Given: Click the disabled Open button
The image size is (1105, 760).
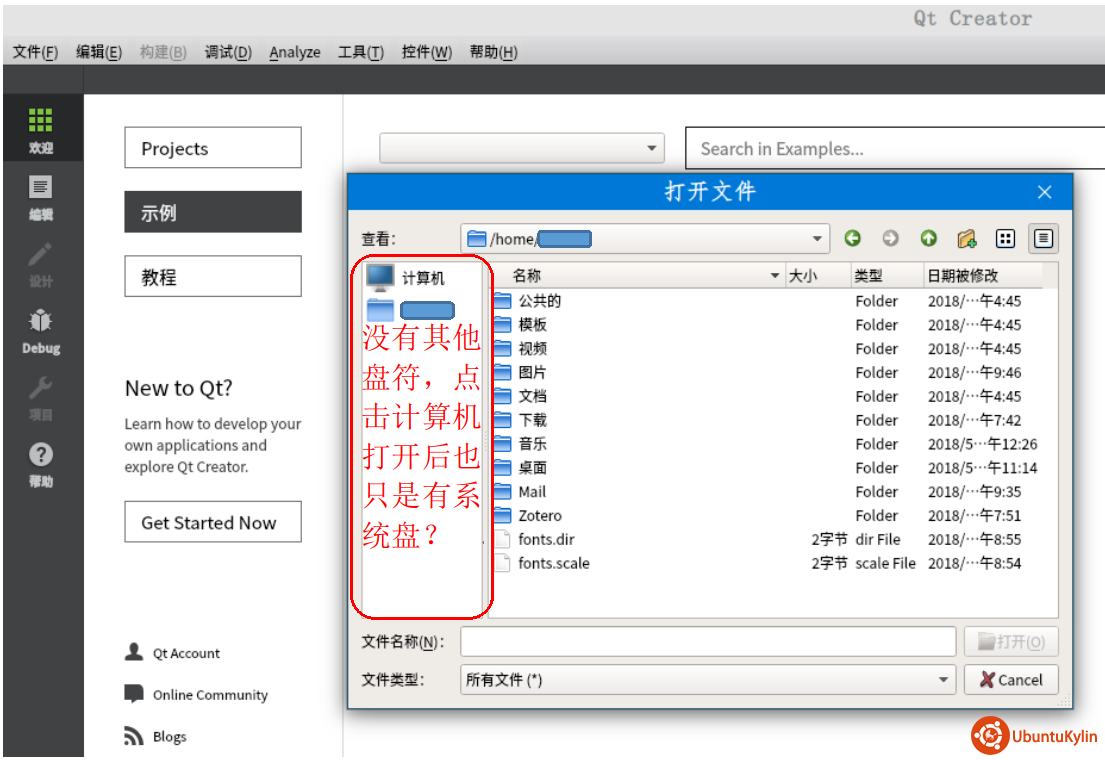Looking at the screenshot, I should (x=1011, y=642).
